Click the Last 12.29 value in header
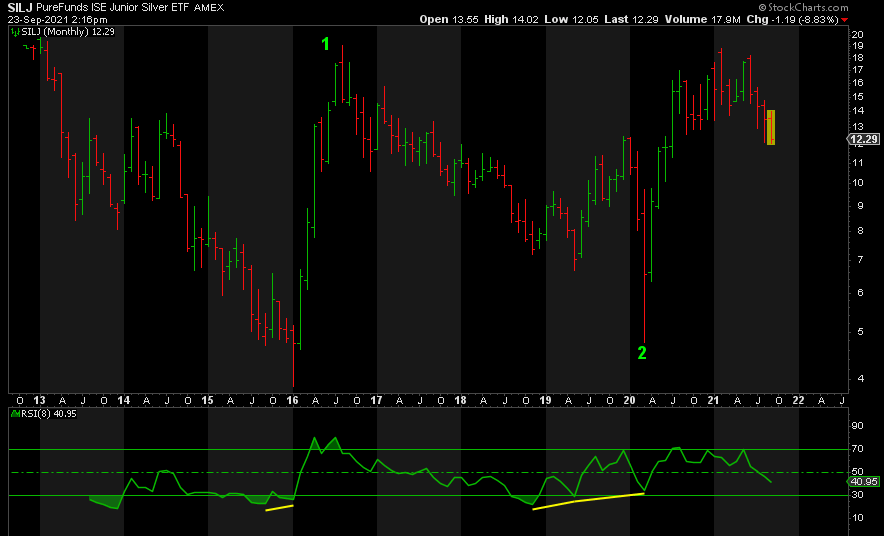 pos(631,19)
